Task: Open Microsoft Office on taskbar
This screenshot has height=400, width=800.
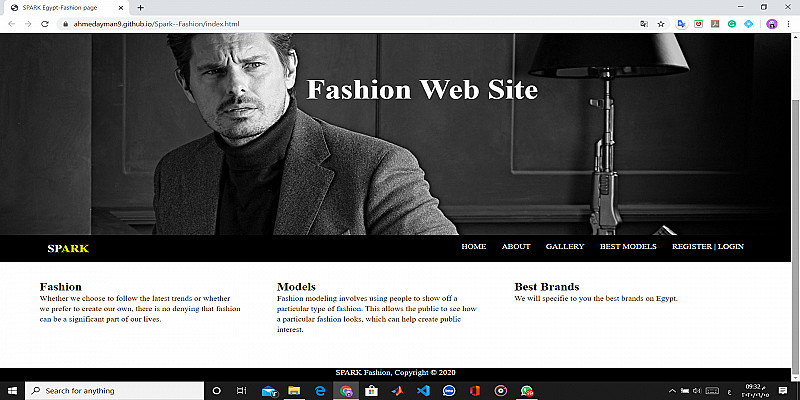Action: 475,391
